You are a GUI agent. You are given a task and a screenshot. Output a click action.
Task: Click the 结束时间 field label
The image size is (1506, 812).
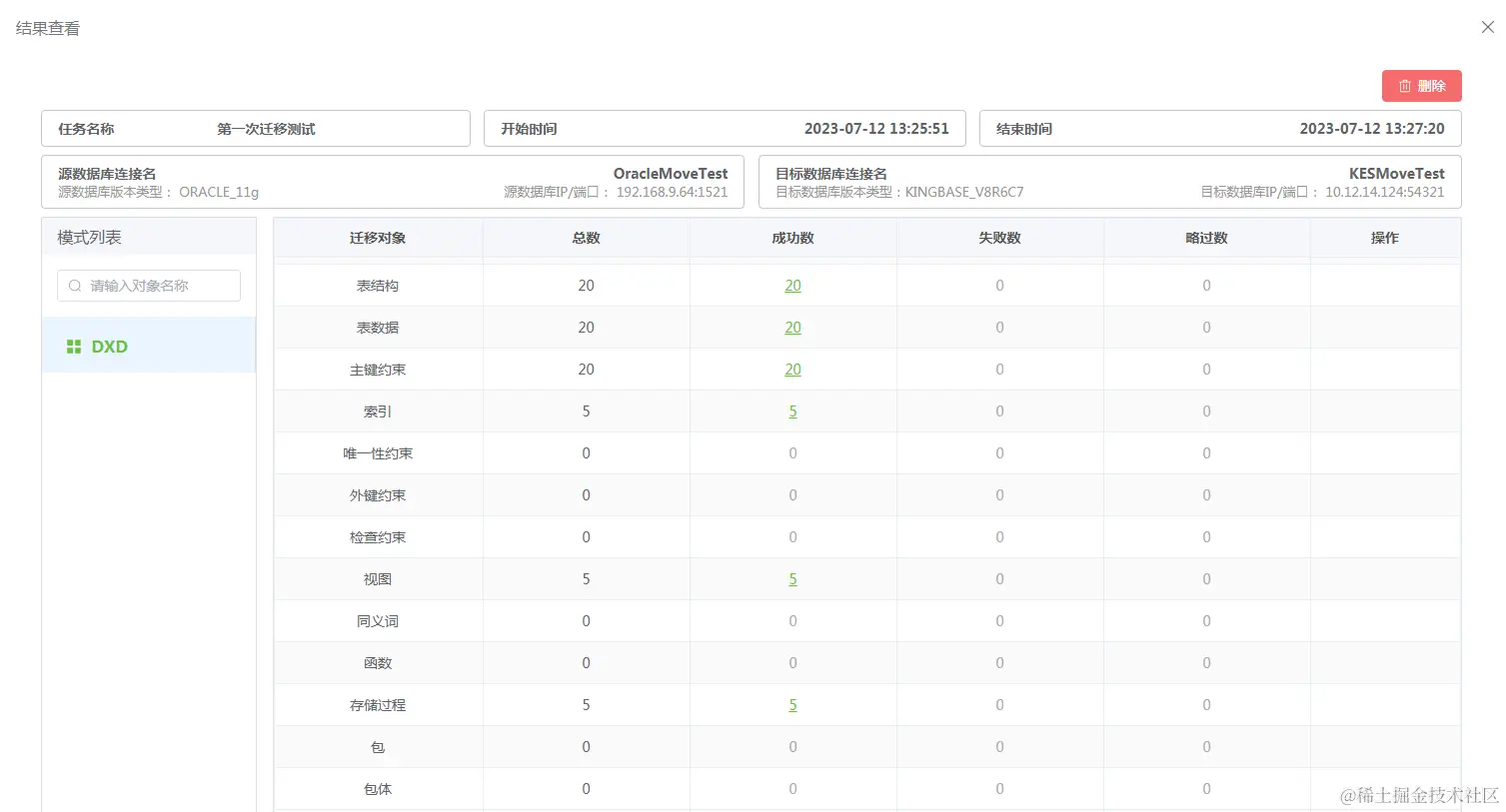tap(1024, 129)
